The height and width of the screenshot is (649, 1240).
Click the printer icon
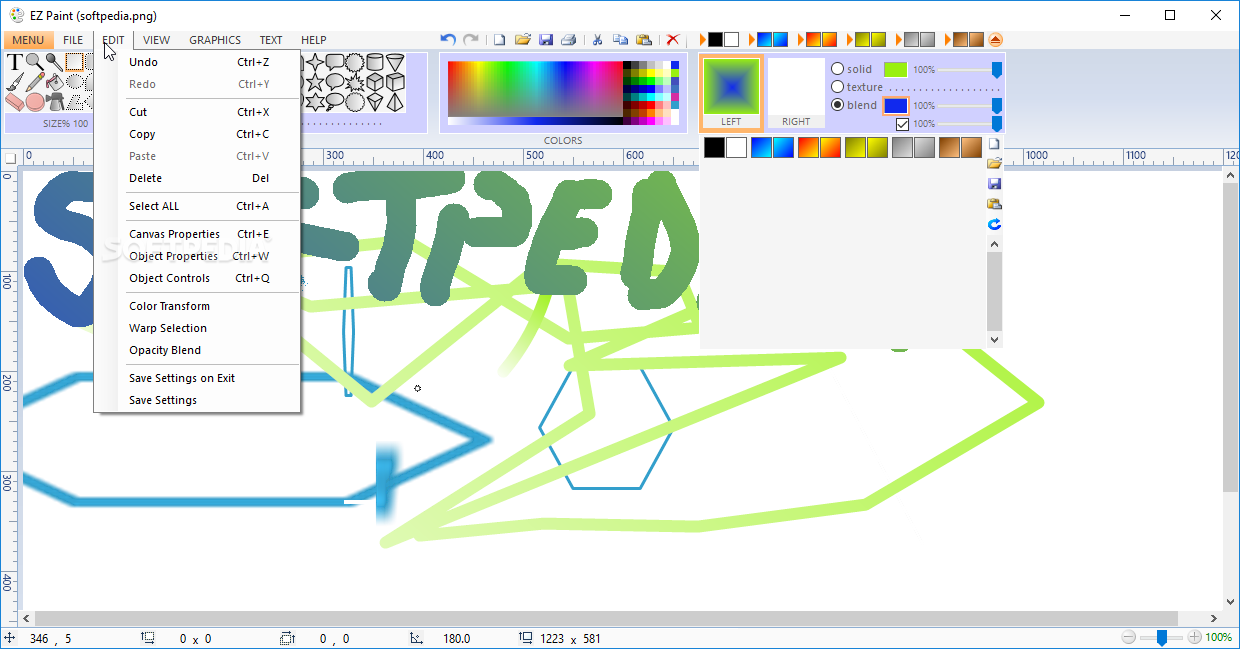click(x=568, y=40)
